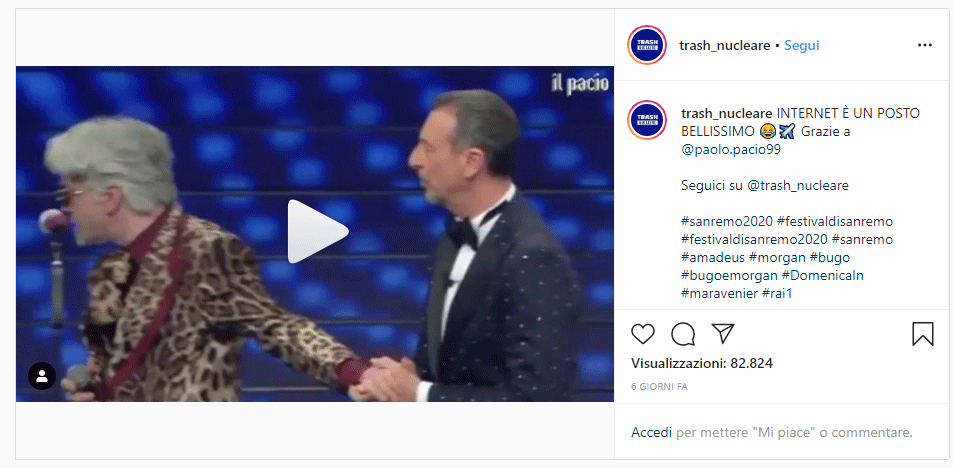Image resolution: width=953 pixels, height=468 pixels.
Task: Open the trash_nucleare username in the header
Action: click(725, 46)
